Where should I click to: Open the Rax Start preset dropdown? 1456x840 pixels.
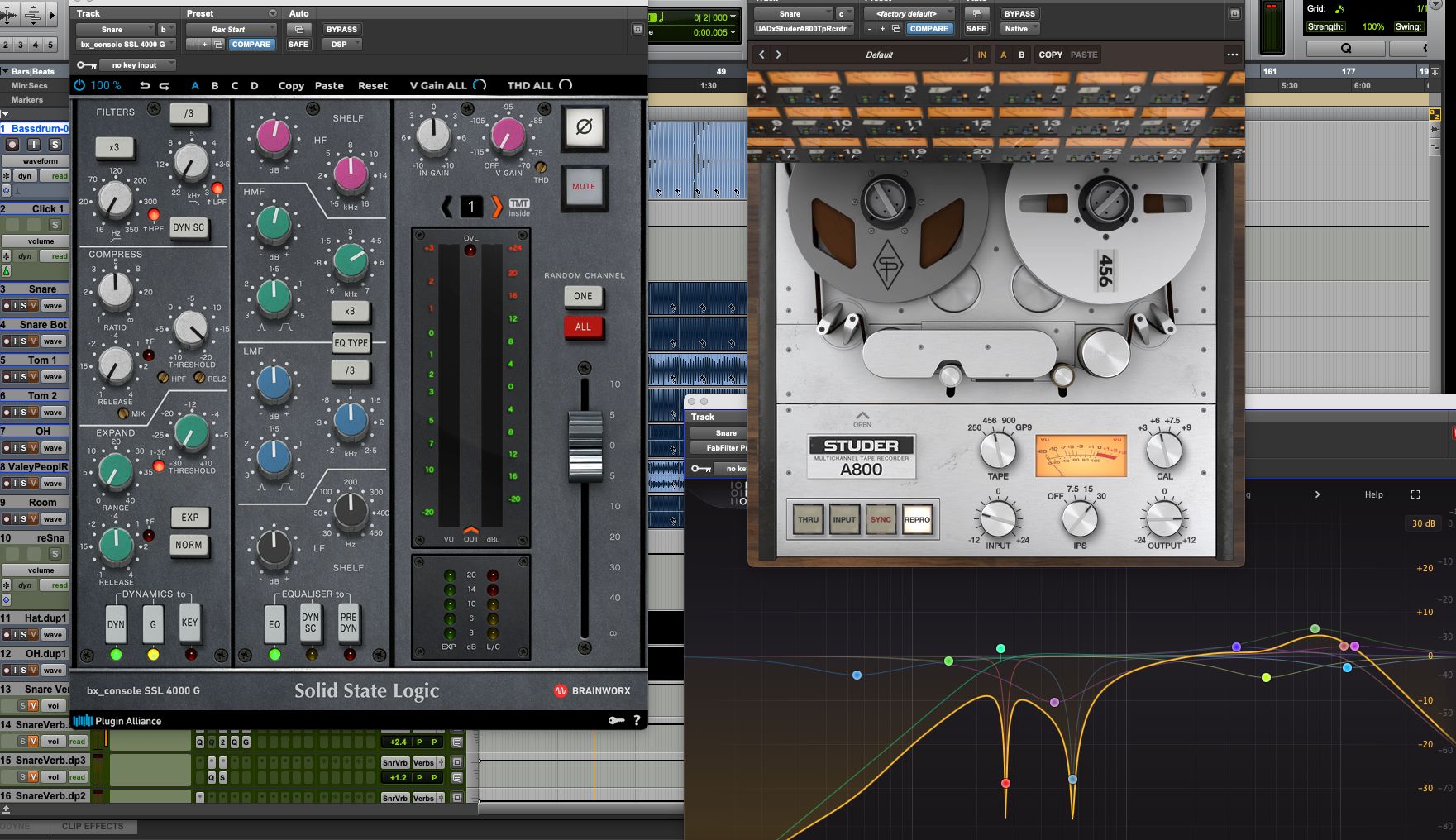pos(232,30)
